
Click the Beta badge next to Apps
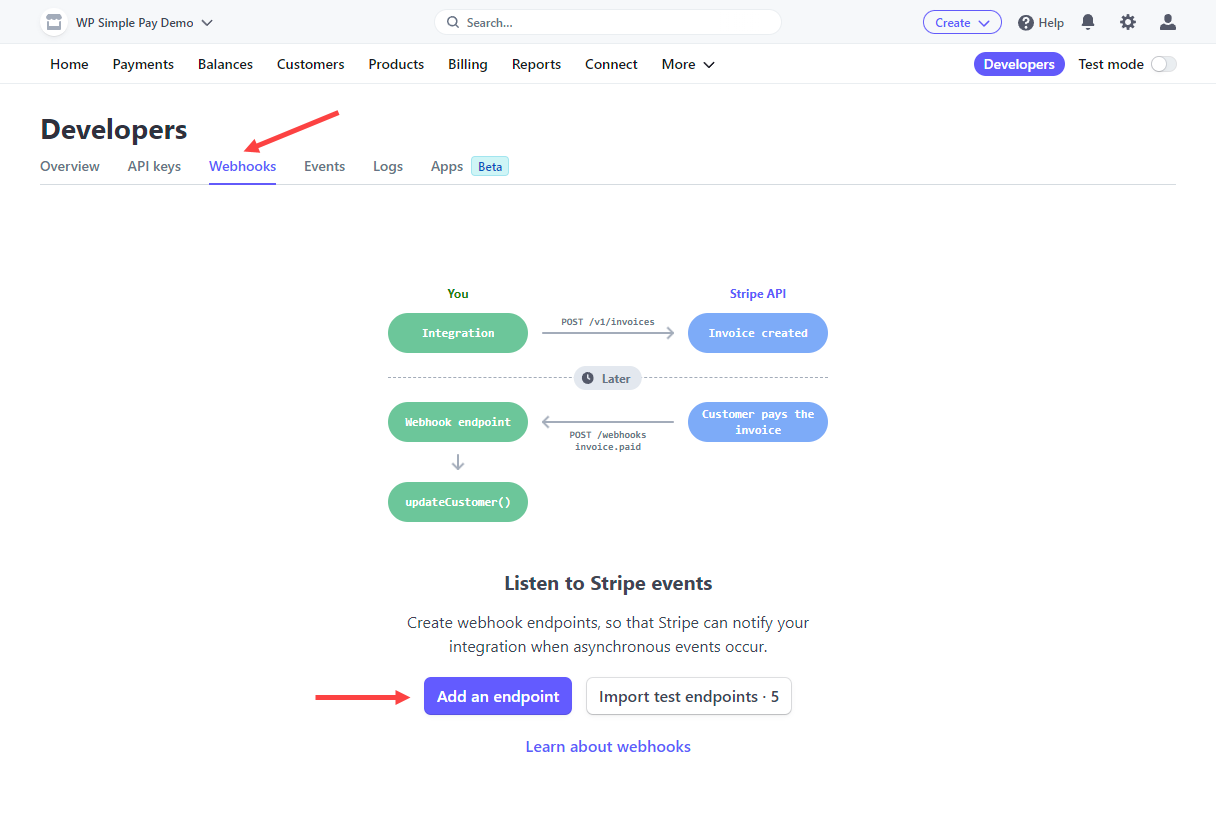point(490,167)
